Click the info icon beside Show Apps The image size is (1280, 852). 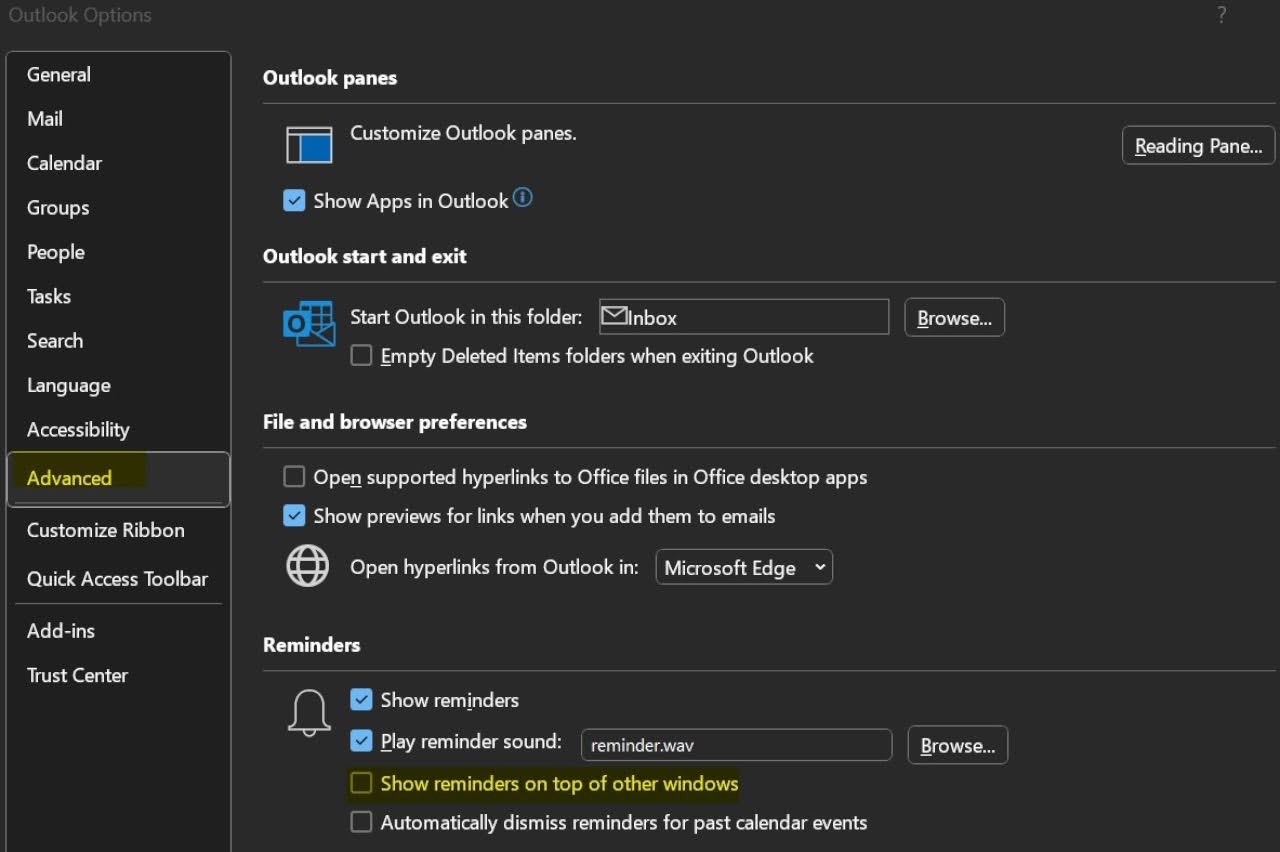523,198
